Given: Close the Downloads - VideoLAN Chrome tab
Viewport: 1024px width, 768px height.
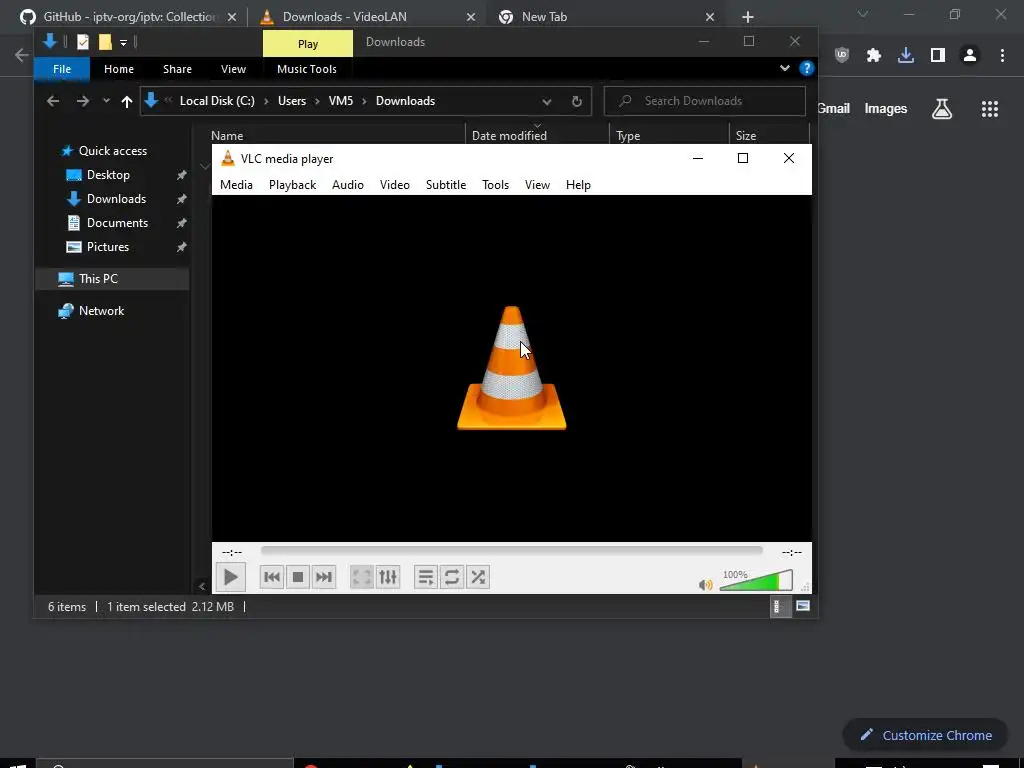Looking at the screenshot, I should (471, 17).
